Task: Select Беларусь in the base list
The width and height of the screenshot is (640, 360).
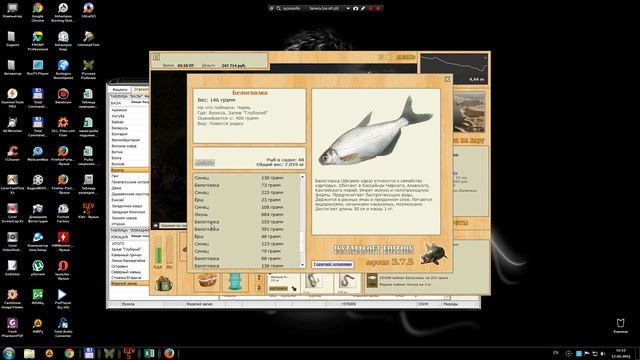Action: coord(129,128)
